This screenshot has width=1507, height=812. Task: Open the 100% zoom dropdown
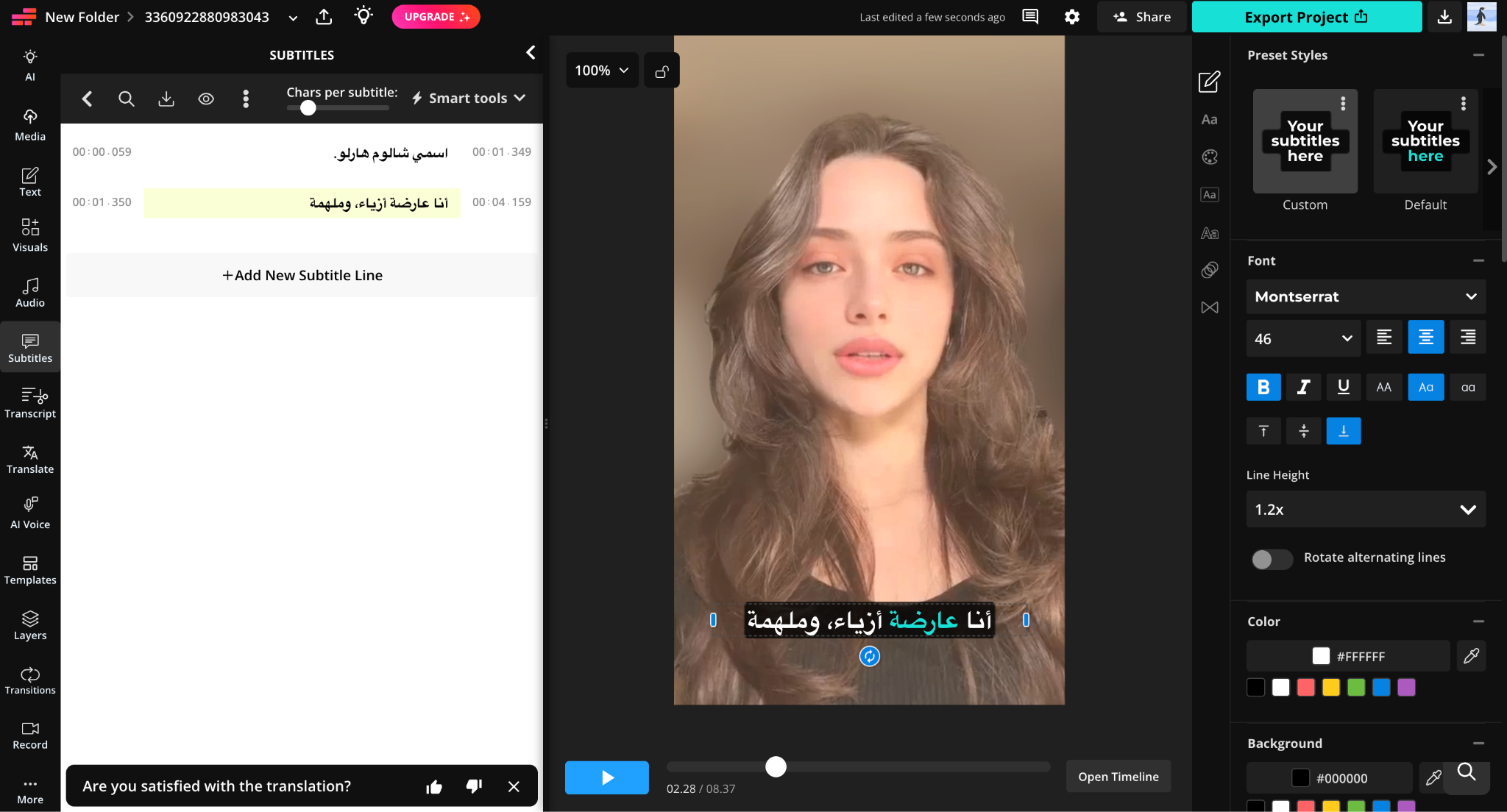[602, 71]
